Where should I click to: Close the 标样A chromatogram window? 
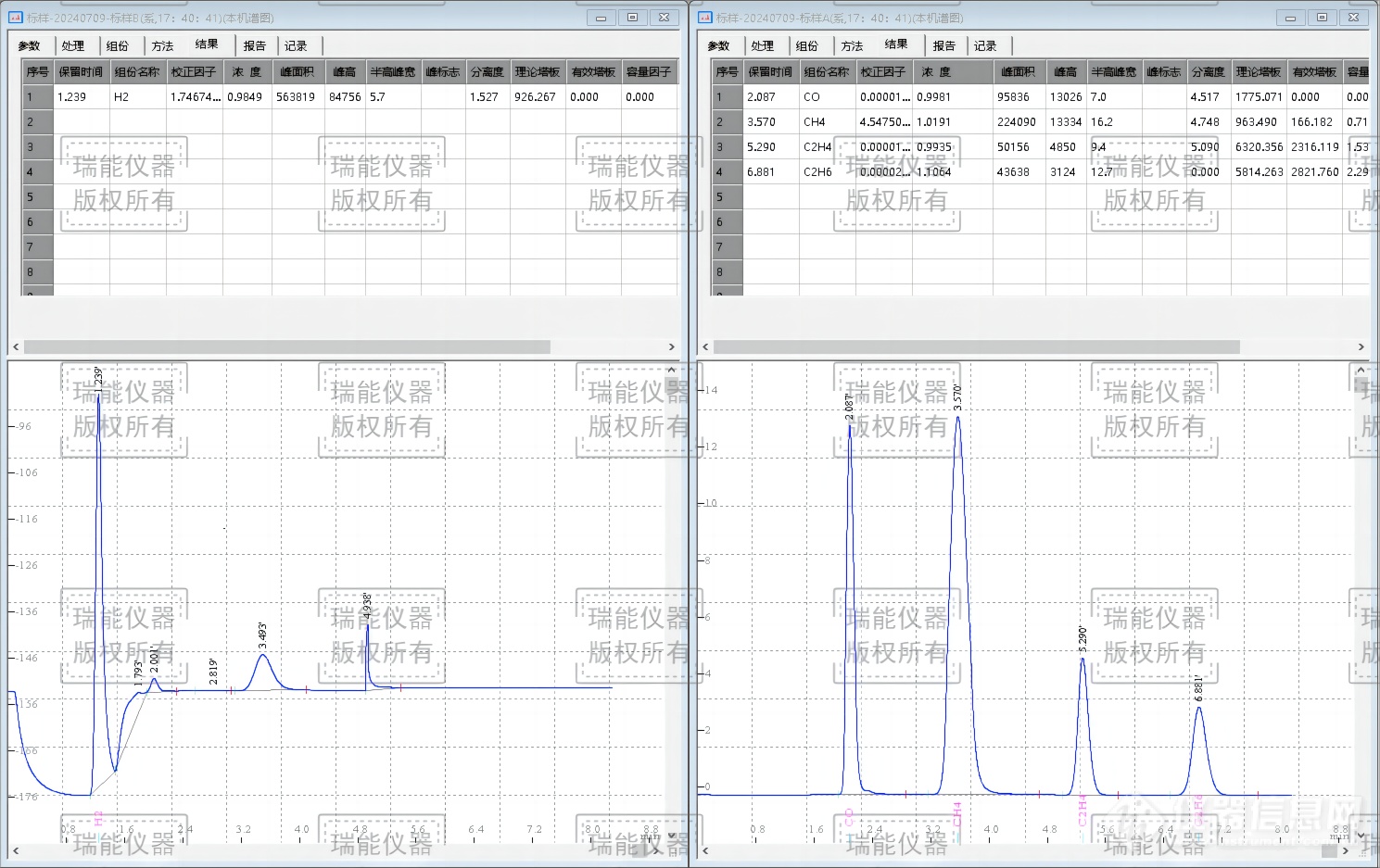(x=1354, y=18)
